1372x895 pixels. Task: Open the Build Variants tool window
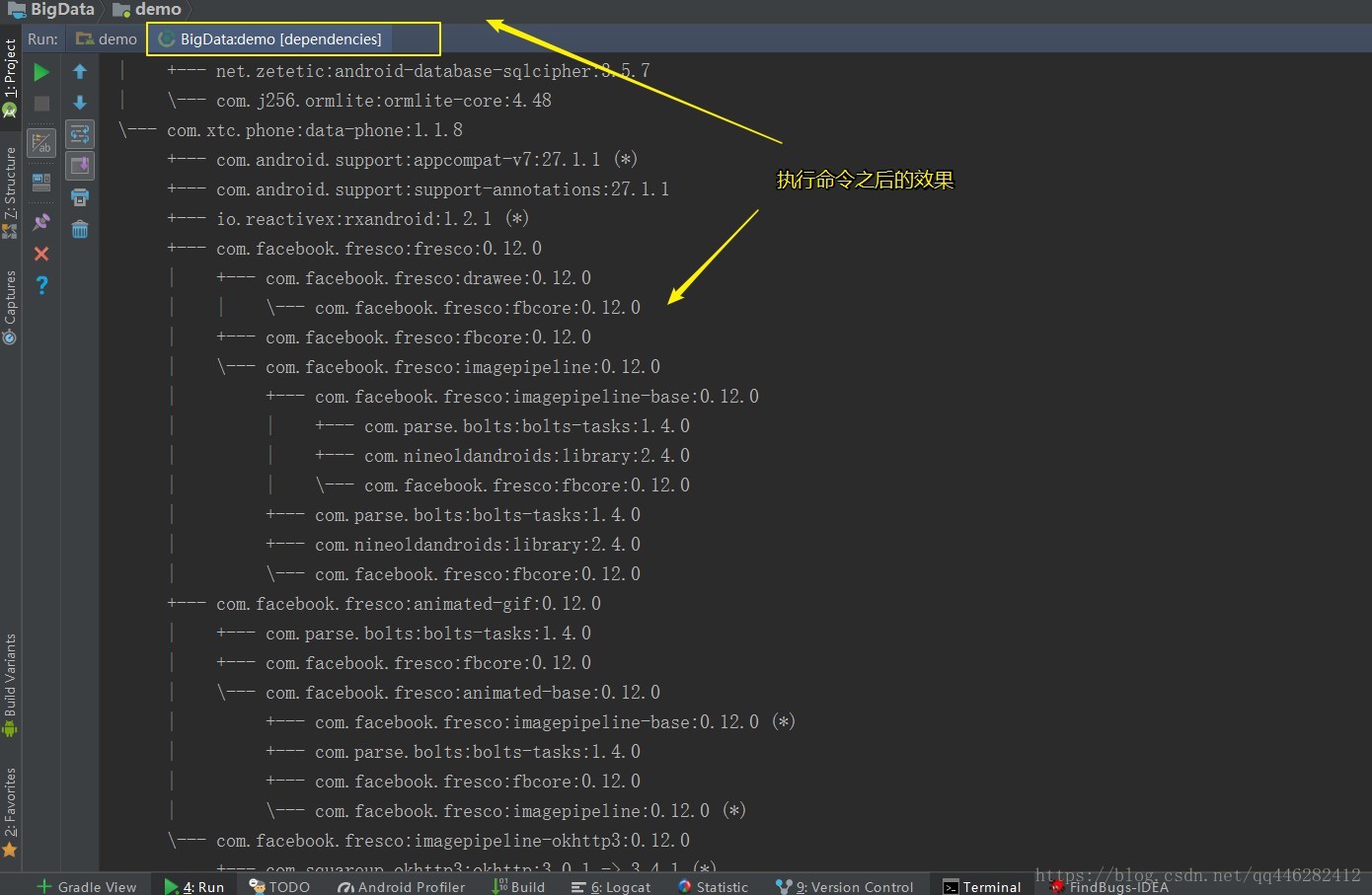pos(10,686)
